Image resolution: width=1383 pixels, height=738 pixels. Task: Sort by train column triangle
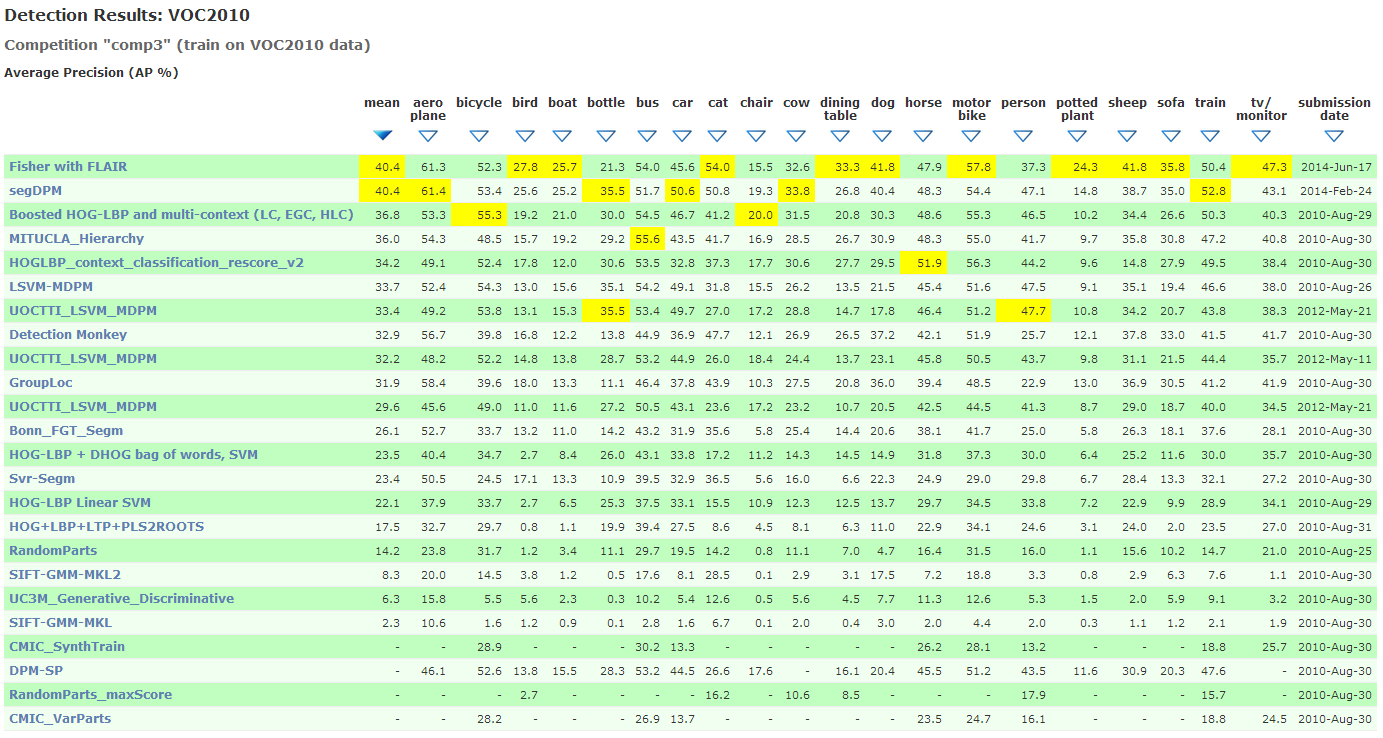1210,136
